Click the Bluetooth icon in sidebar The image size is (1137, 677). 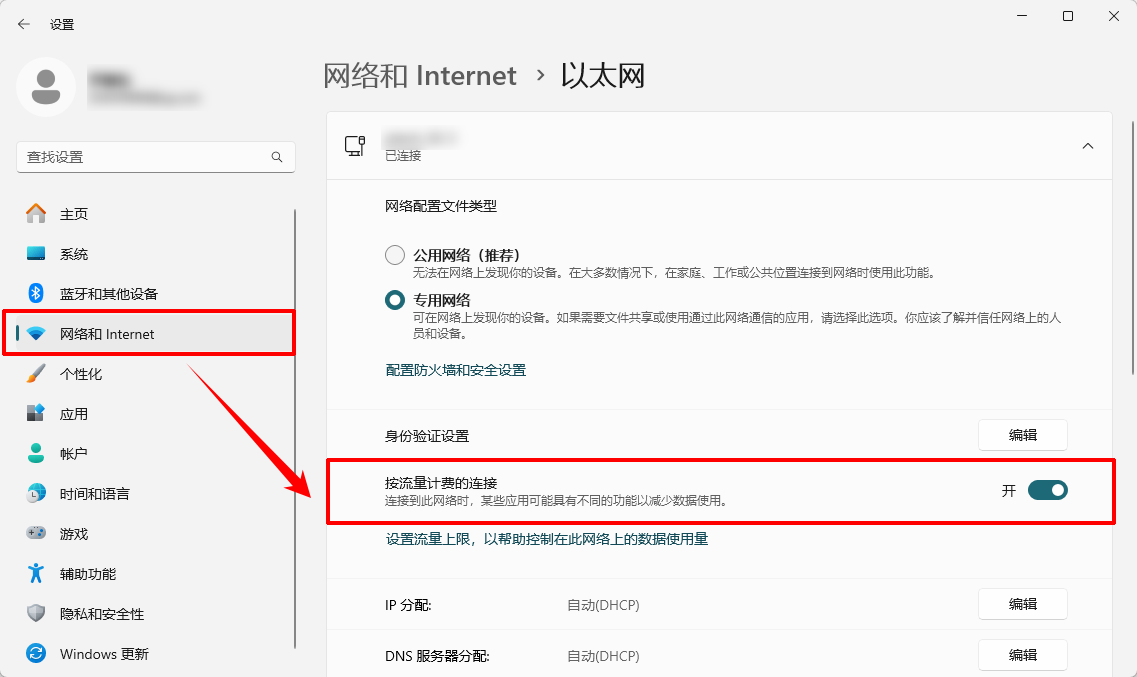(x=36, y=294)
